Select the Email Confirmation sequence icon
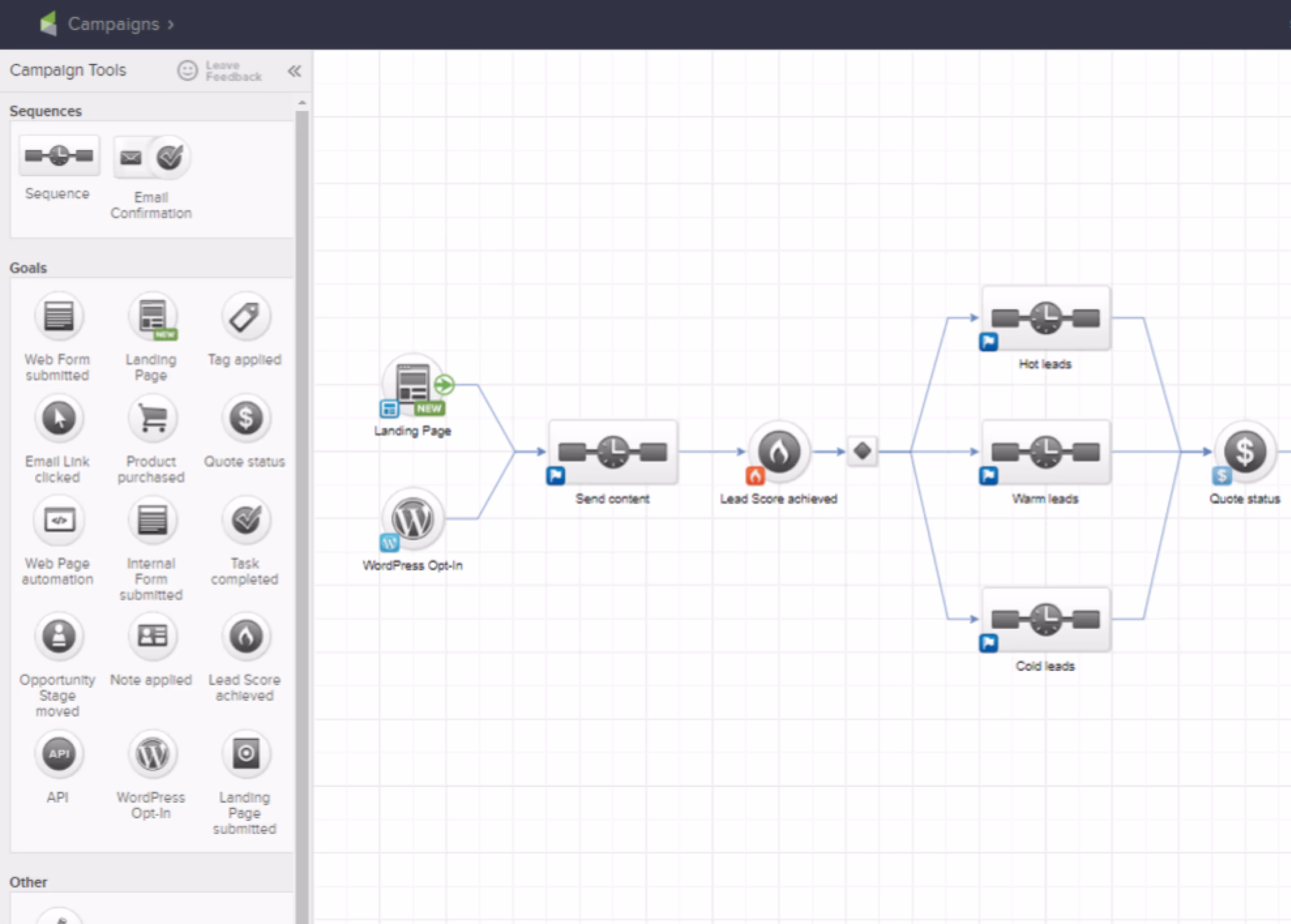Image resolution: width=1291 pixels, height=924 pixels. coord(152,158)
